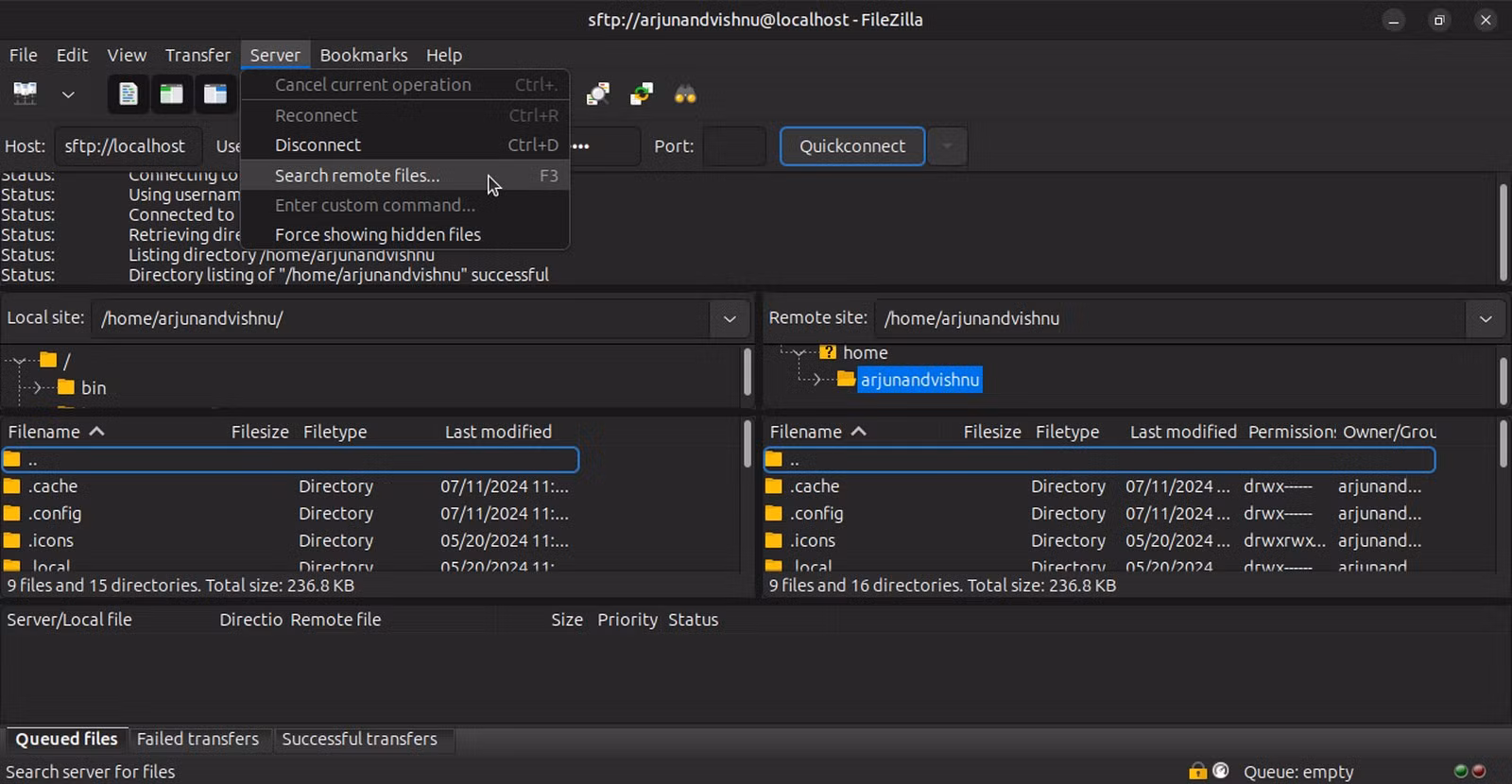Click the remote file list scrollbar
This screenshot has width=1512, height=784.
(x=1503, y=444)
